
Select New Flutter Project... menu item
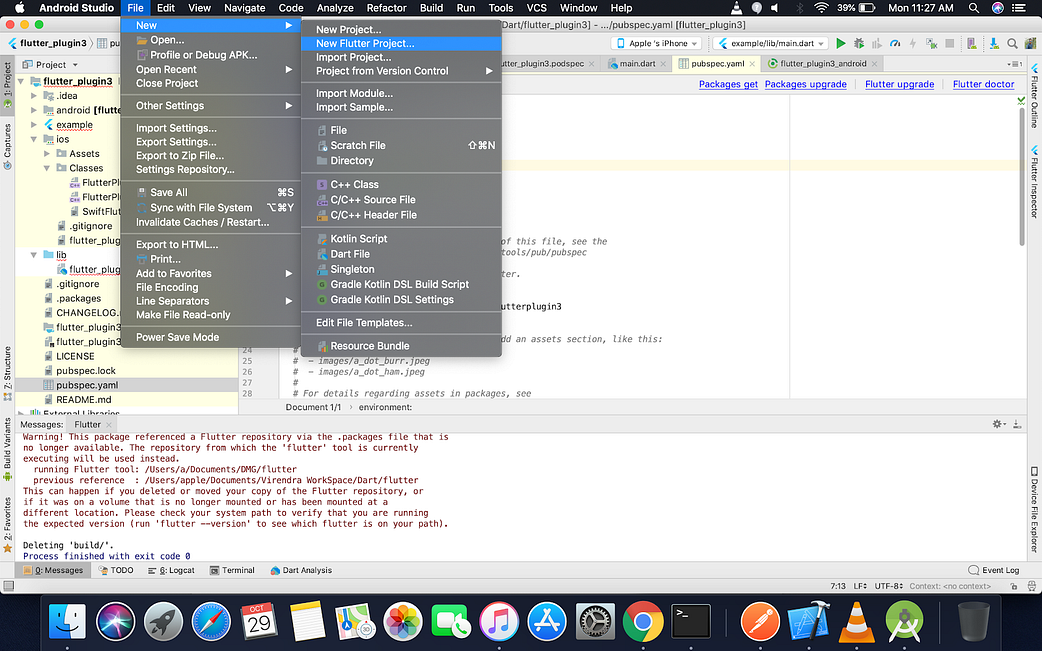[x=364, y=43]
